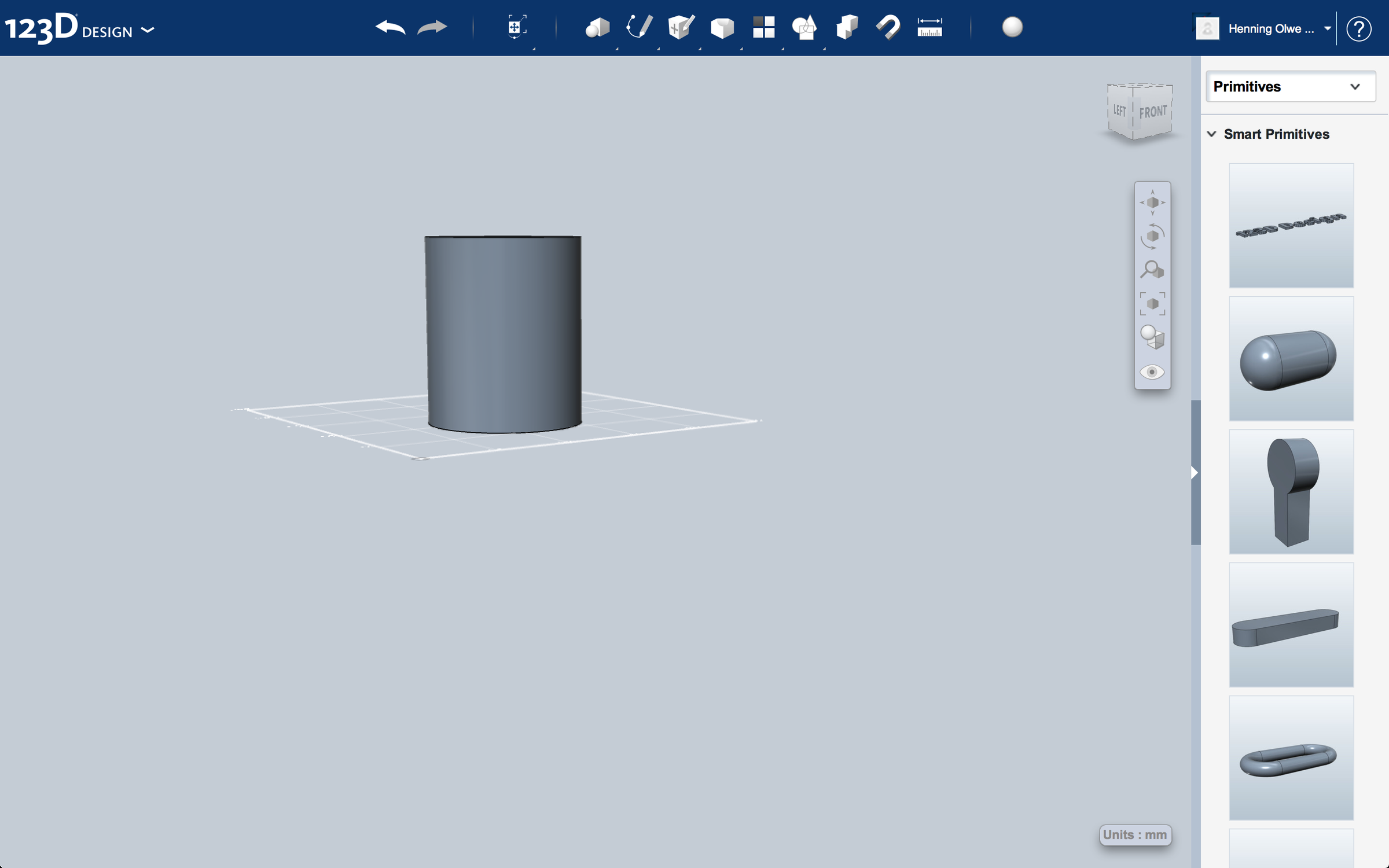The width and height of the screenshot is (1389, 868).
Task: Select the Sketch tool
Action: pyautogui.click(x=639, y=27)
